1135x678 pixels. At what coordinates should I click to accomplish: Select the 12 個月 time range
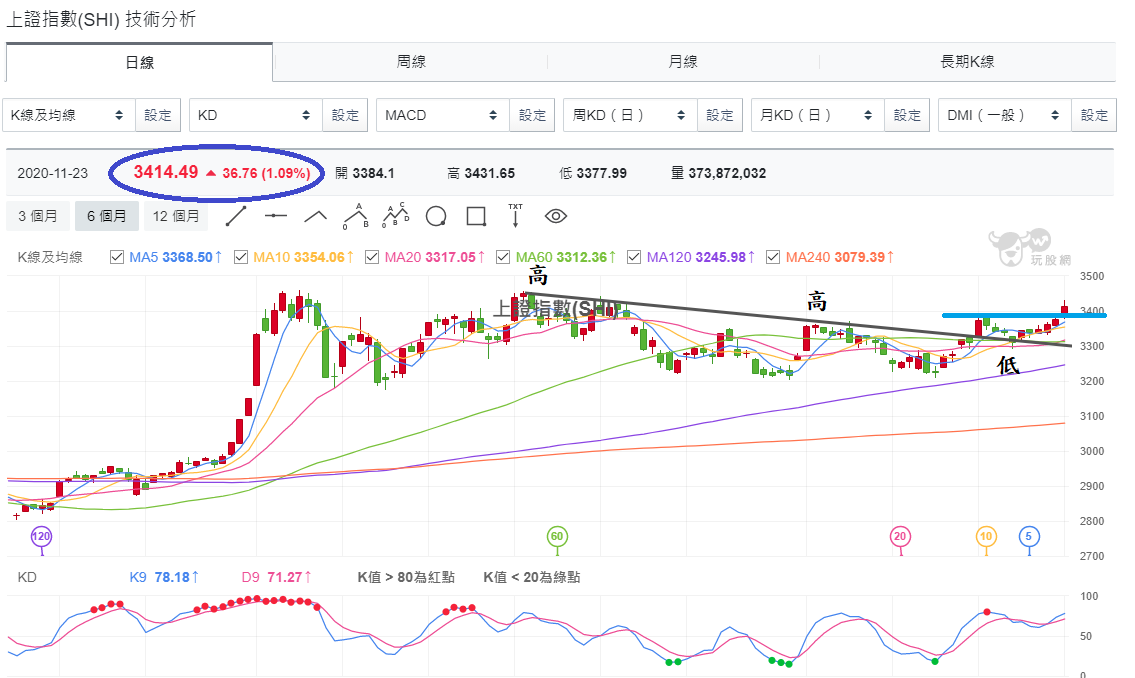click(x=176, y=216)
